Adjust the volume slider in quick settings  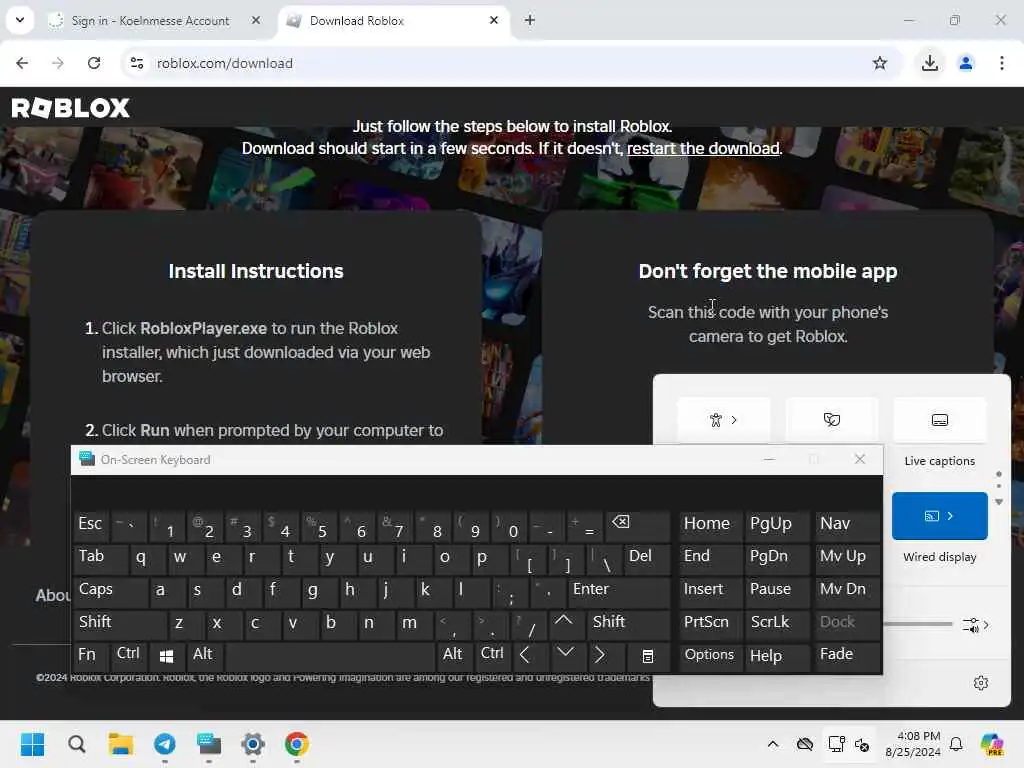[918, 624]
